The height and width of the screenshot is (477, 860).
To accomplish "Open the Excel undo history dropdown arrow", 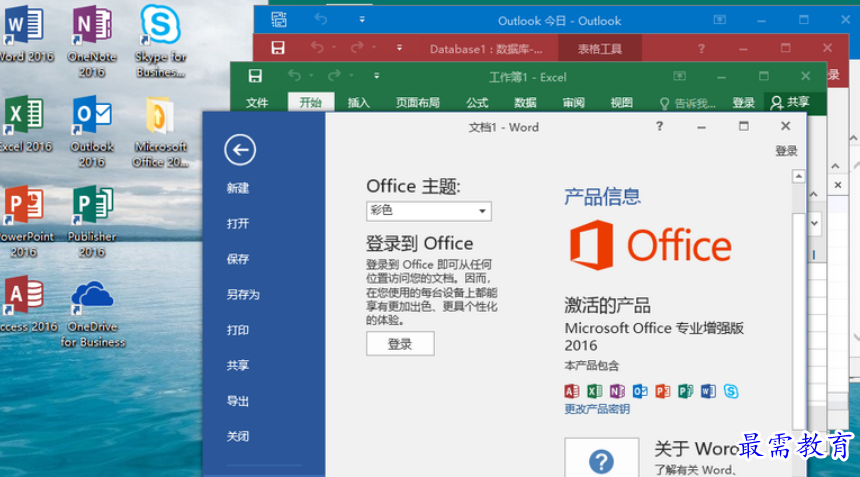I will coord(311,76).
